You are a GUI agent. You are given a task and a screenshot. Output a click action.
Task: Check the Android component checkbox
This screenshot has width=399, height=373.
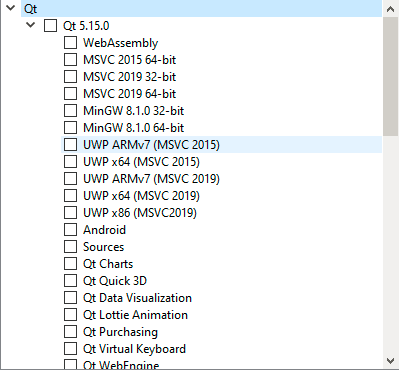click(x=70, y=230)
